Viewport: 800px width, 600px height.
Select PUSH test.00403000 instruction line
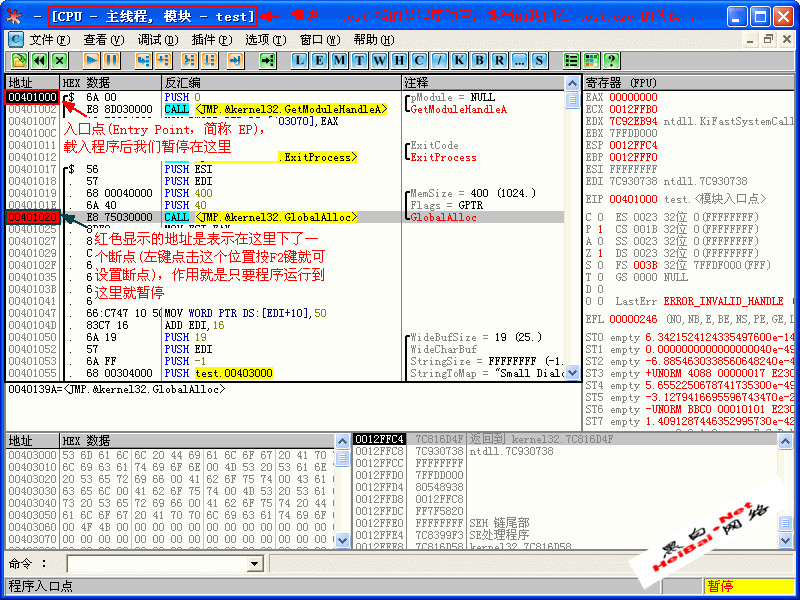click(286, 373)
